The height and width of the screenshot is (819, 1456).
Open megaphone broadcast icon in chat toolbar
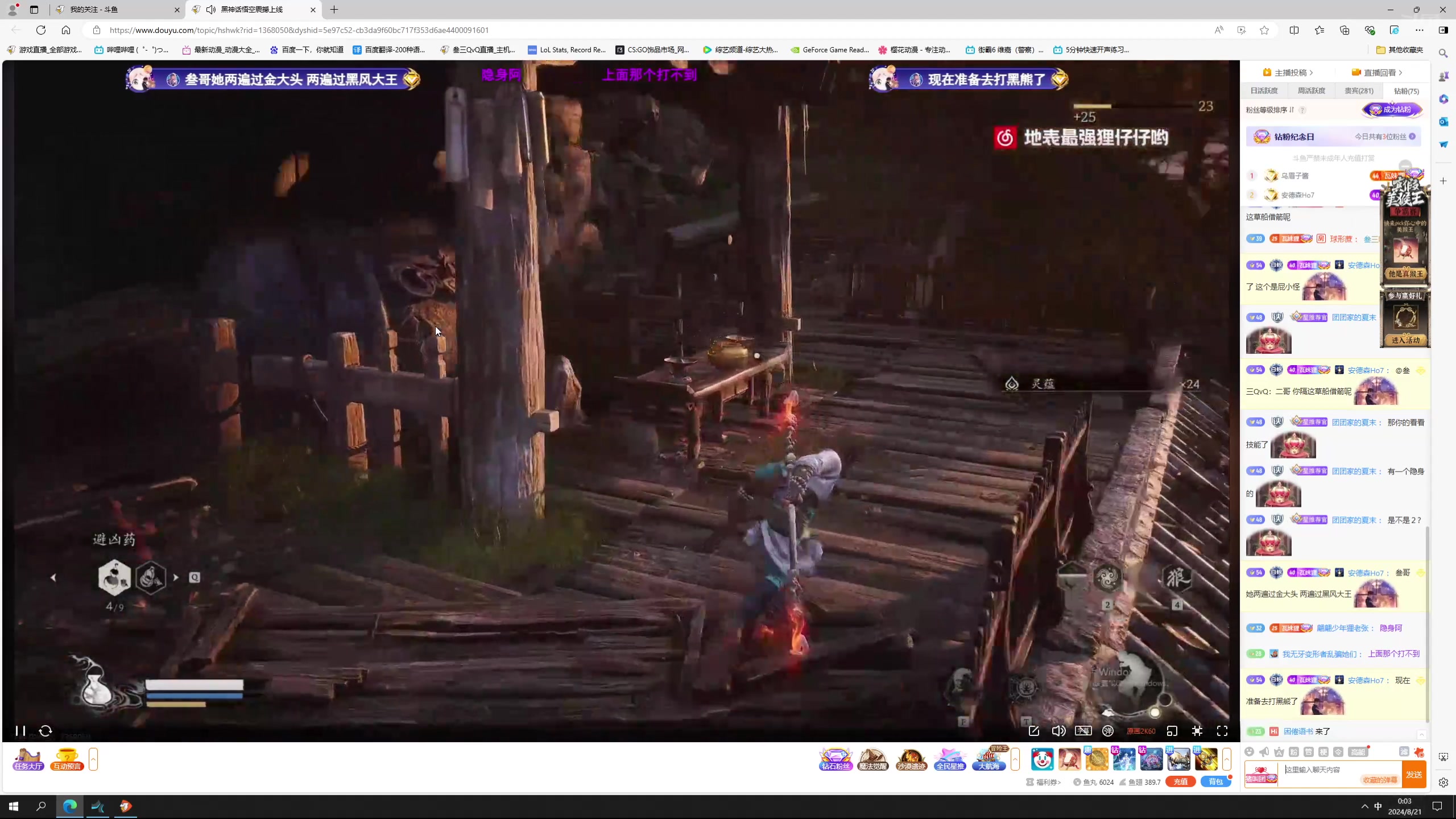(x=1264, y=752)
